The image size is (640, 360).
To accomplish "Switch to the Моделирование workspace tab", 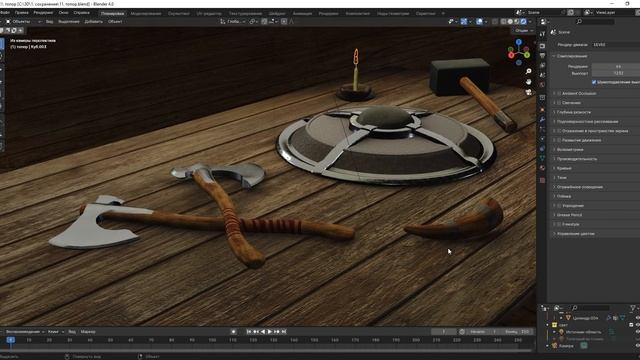I will [146, 13].
